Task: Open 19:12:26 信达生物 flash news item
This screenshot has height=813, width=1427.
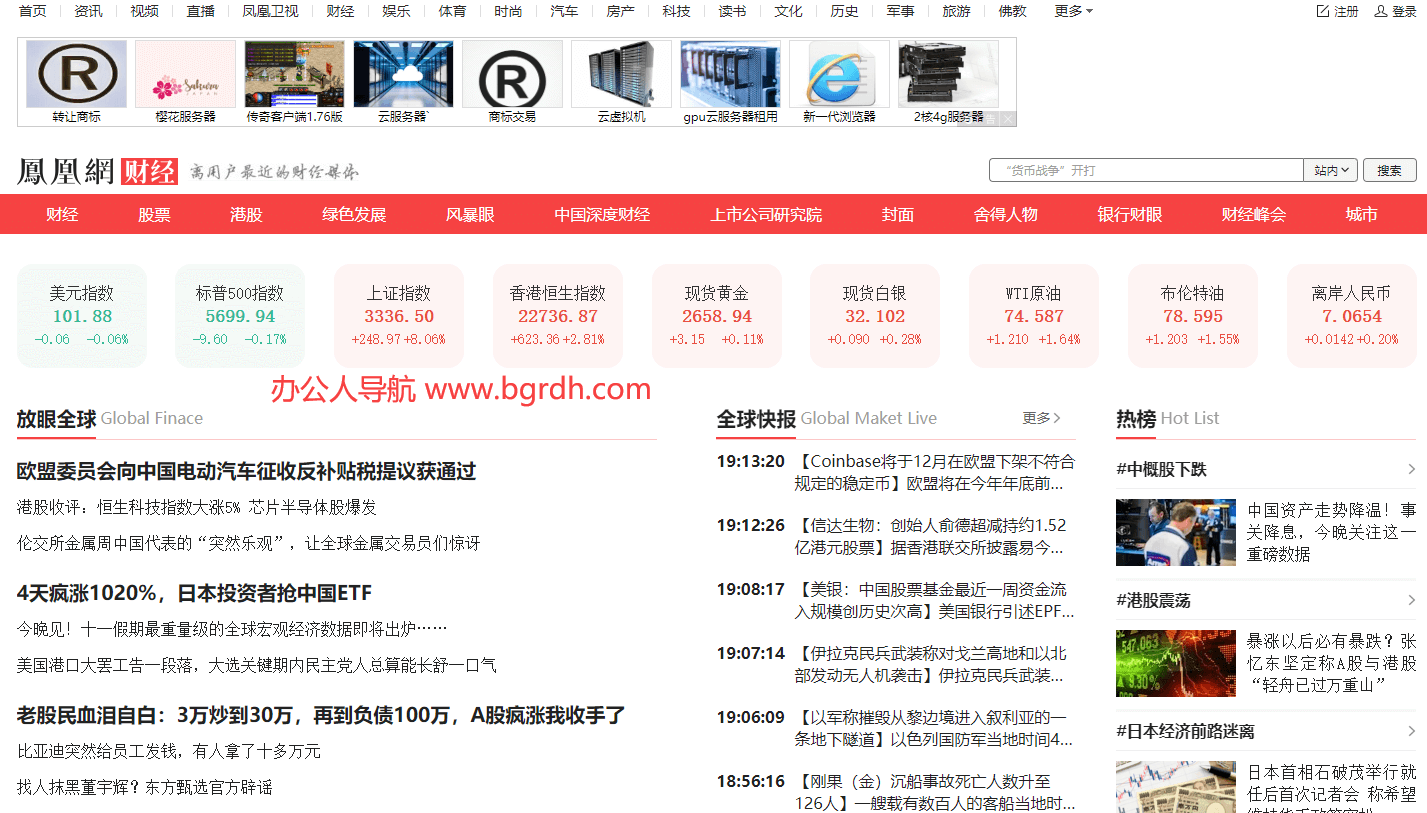Action: (896, 536)
